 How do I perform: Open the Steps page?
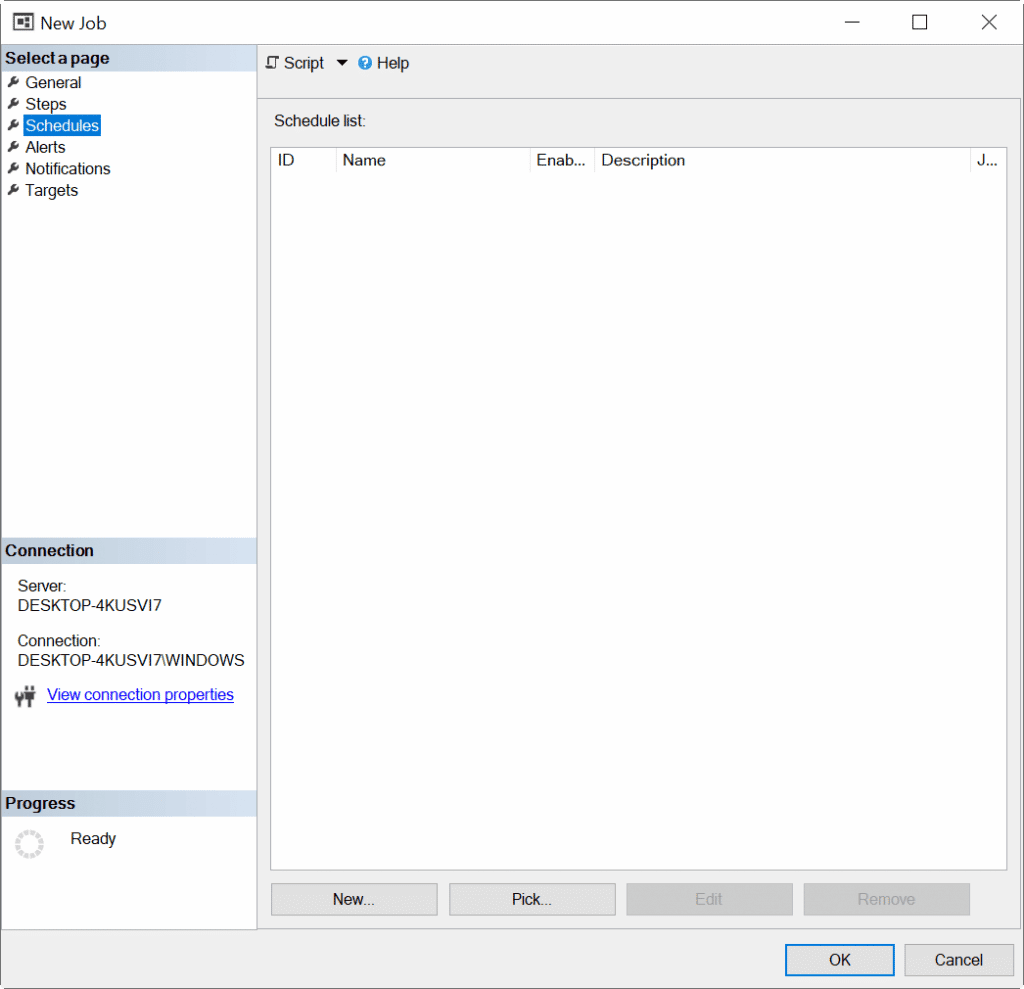click(x=47, y=104)
